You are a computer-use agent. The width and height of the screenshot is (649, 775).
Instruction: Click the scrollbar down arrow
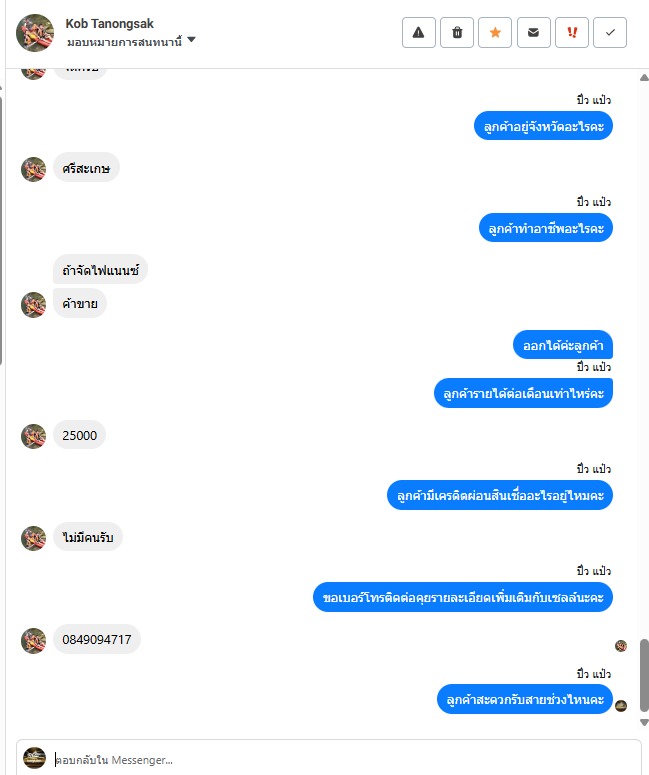(644, 723)
